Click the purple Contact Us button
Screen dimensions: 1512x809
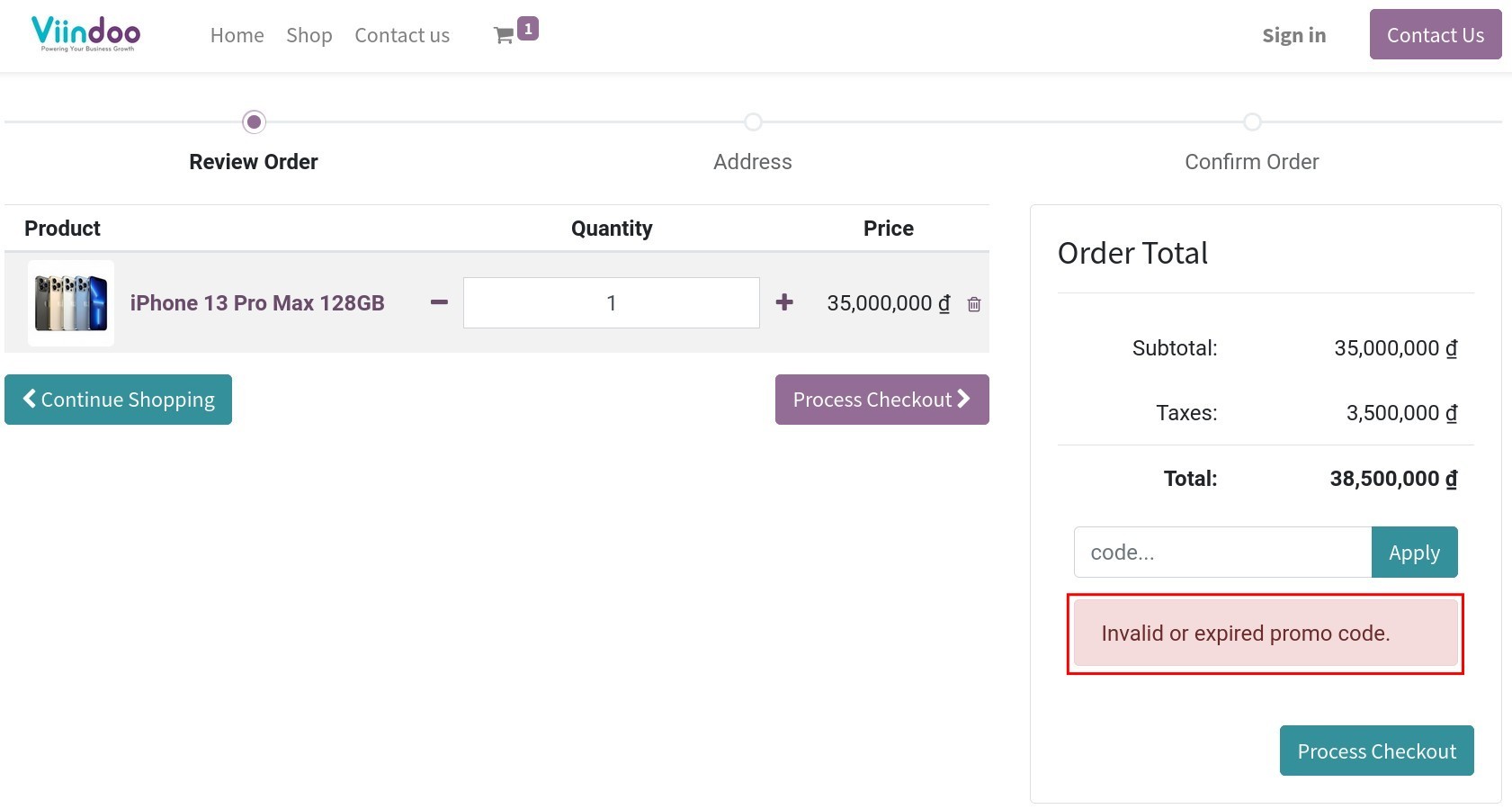pos(1435,34)
